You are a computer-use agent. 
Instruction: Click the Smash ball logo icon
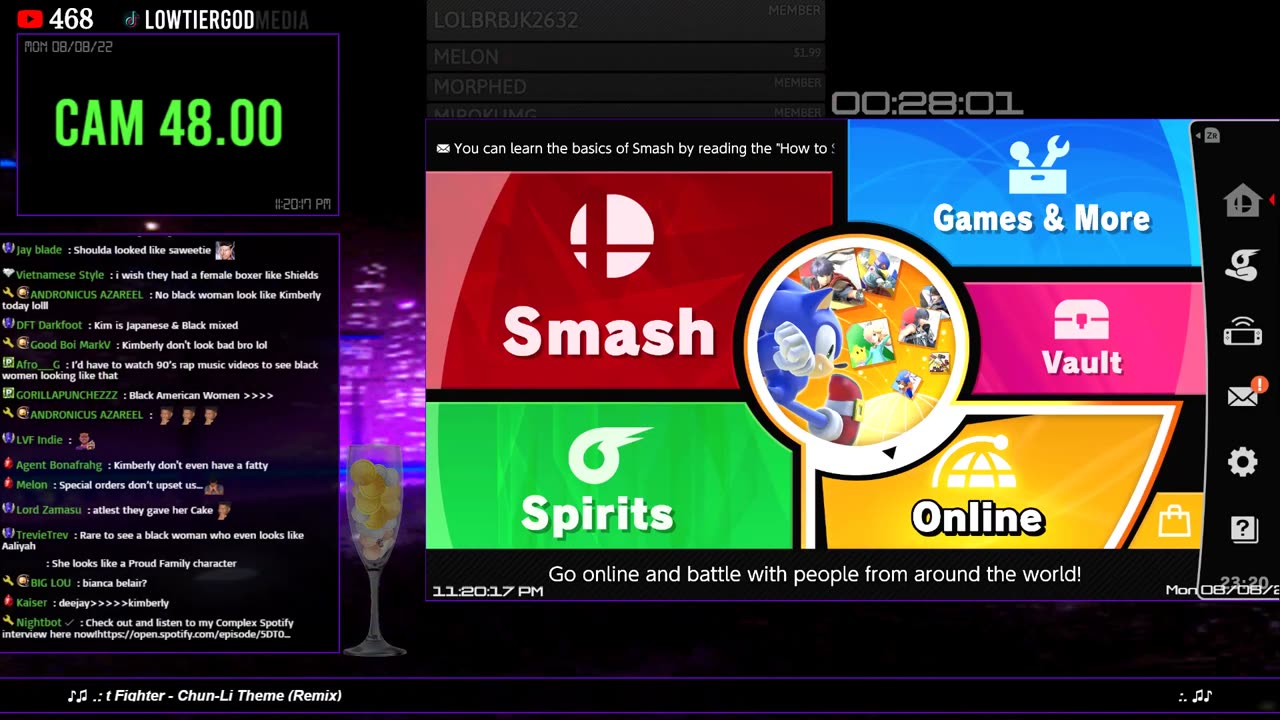(x=612, y=236)
